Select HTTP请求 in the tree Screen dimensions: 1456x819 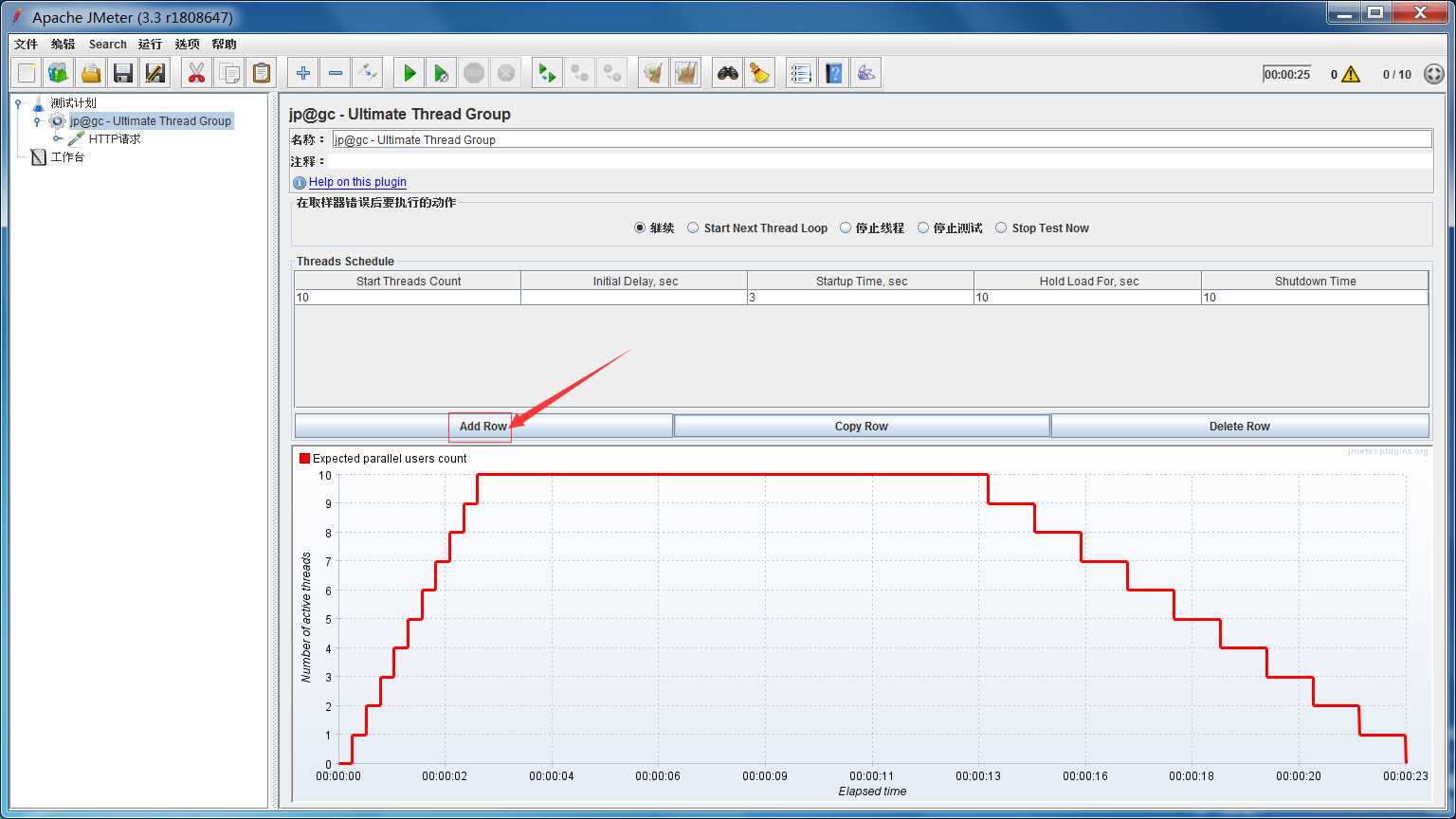point(115,139)
